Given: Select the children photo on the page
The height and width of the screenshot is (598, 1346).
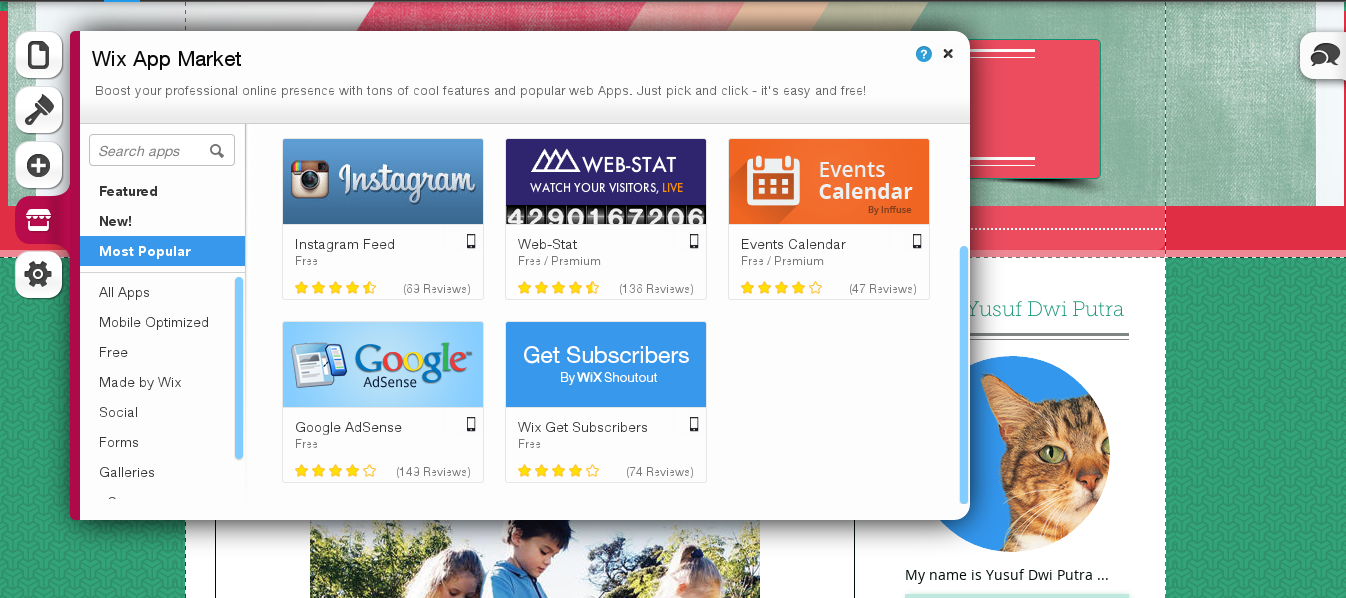Looking at the screenshot, I should tap(535, 559).
